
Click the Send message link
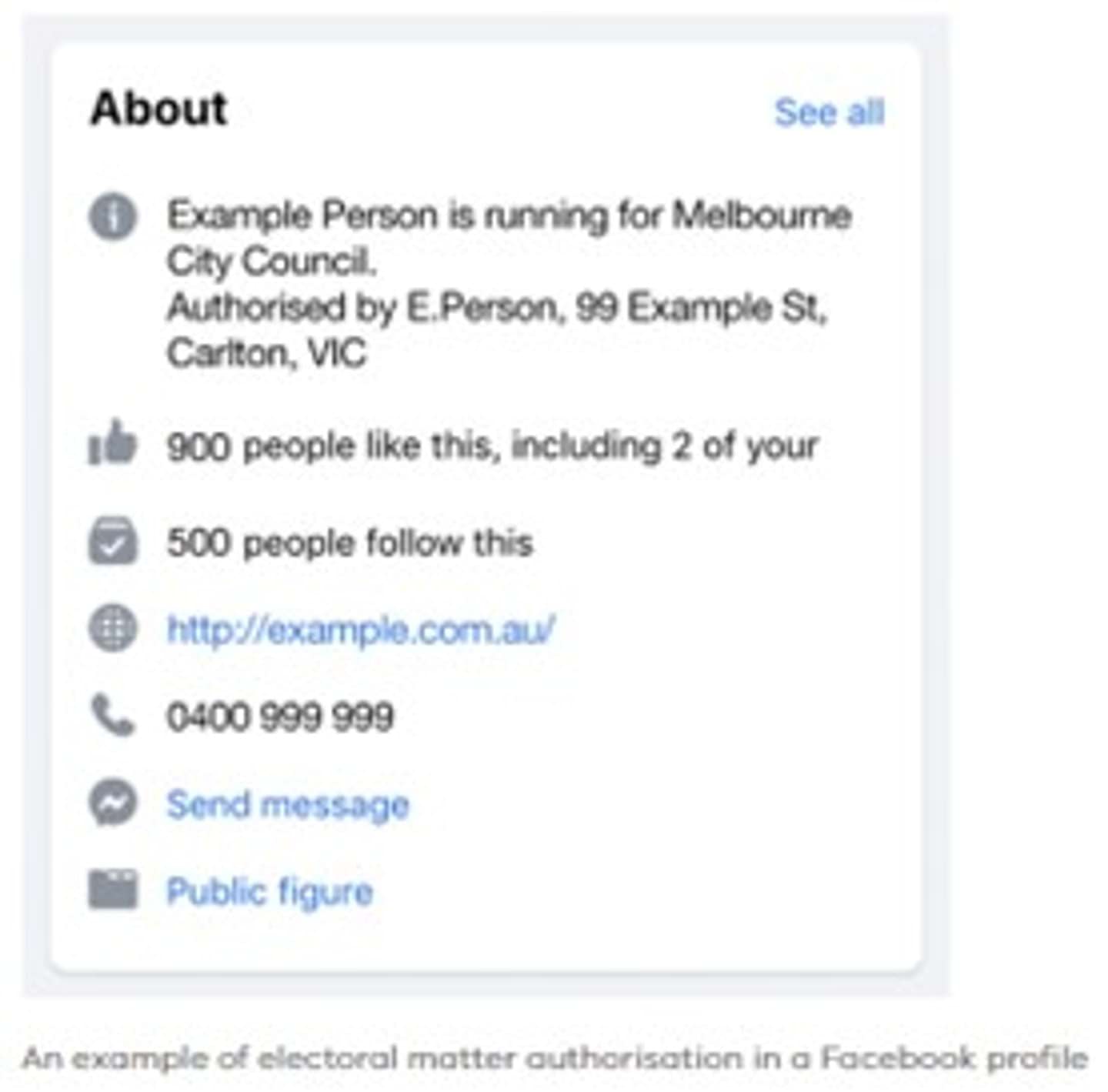click(x=288, y=804)
